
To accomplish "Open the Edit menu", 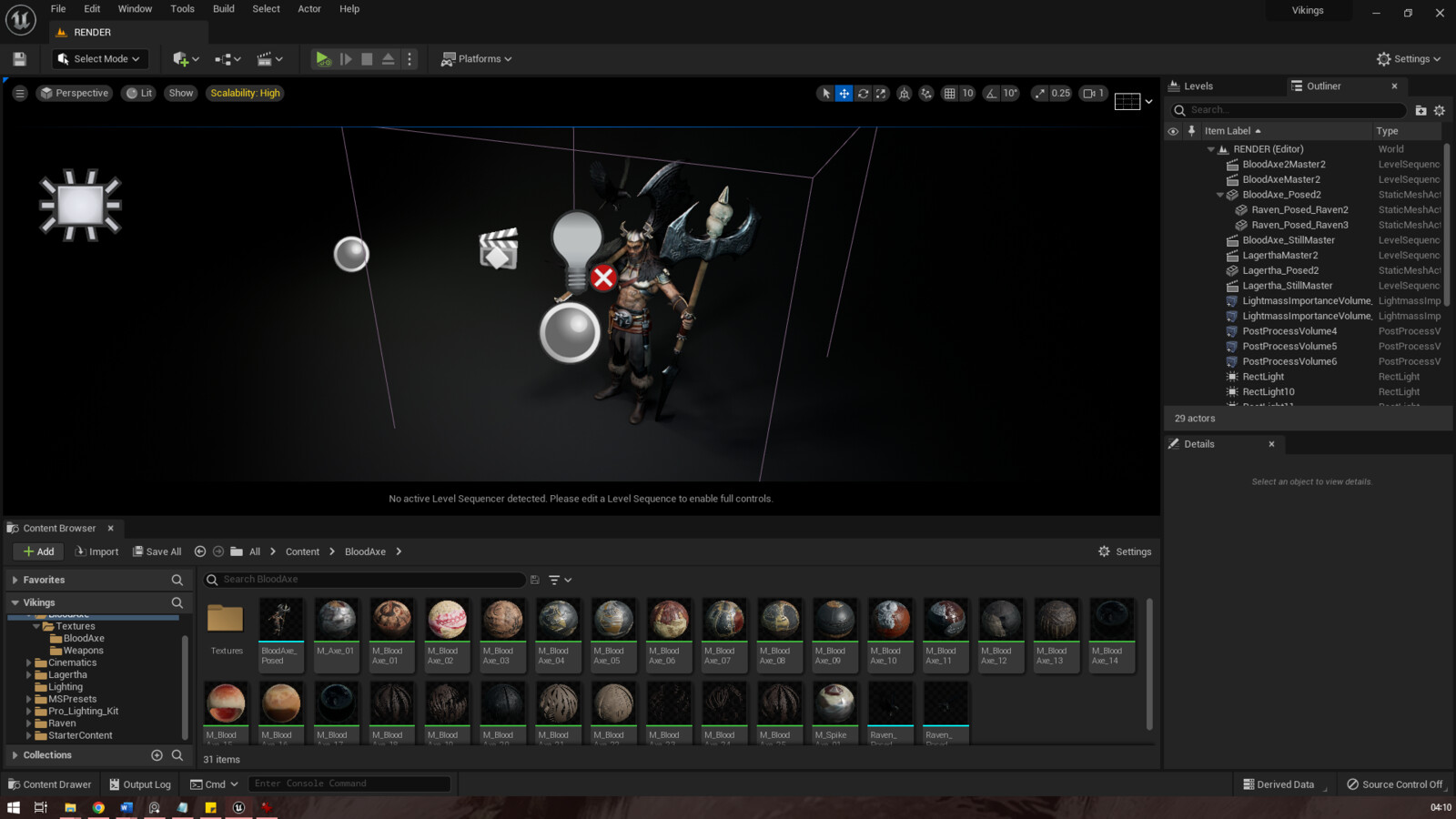I will pyautogui.click(x=92, y=9).
